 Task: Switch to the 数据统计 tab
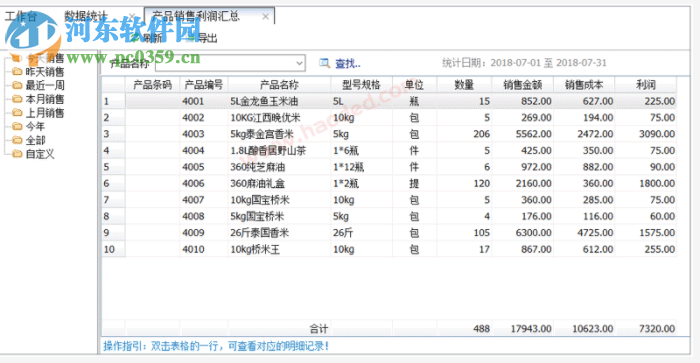click(x=86, y=16)
